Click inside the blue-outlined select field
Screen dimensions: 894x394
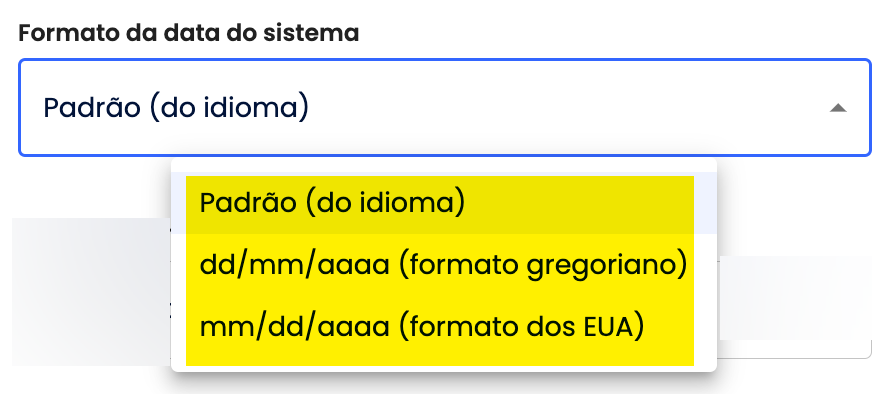pyautogui.click(x=445, y=107)
